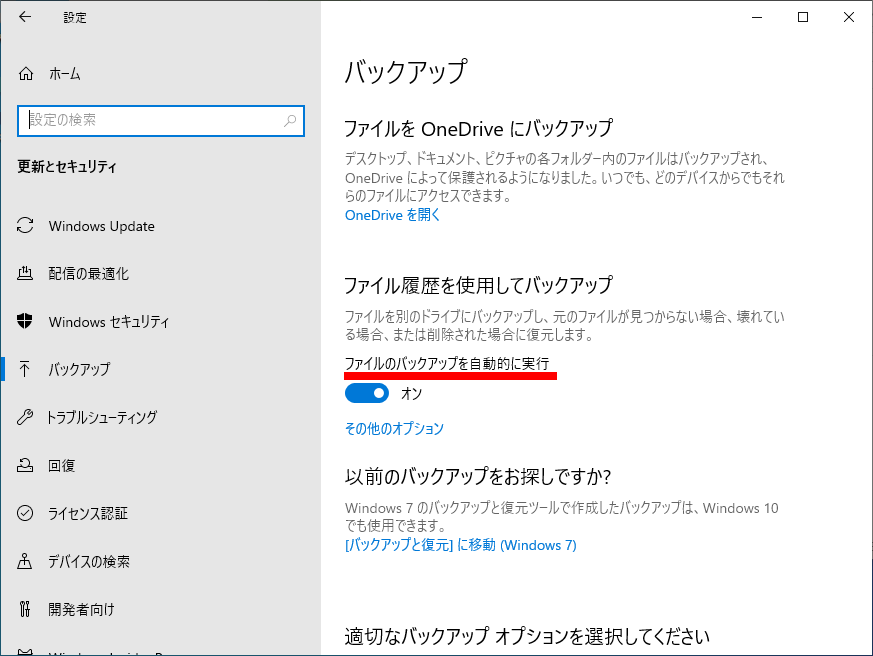The width and height of the screenshot is (873, 656).
Task: Select the ライセンス認証 checkmark icon
Action: click(x=25, y=513)
